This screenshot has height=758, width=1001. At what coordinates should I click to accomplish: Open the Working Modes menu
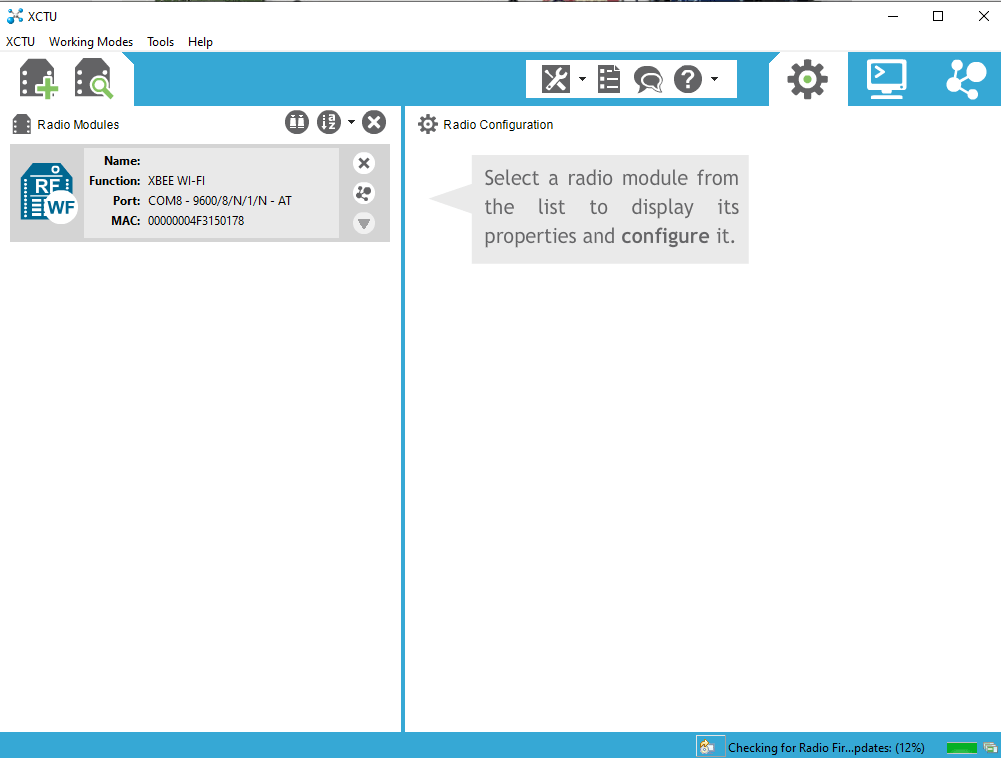coord(91,42)
